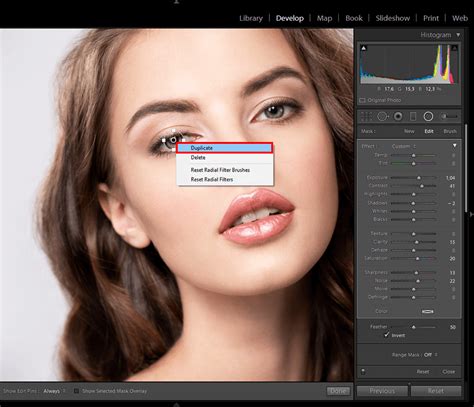The image size is (474, 407).
Task: Click Mask Edit
Action: click(x=429, y=131)
